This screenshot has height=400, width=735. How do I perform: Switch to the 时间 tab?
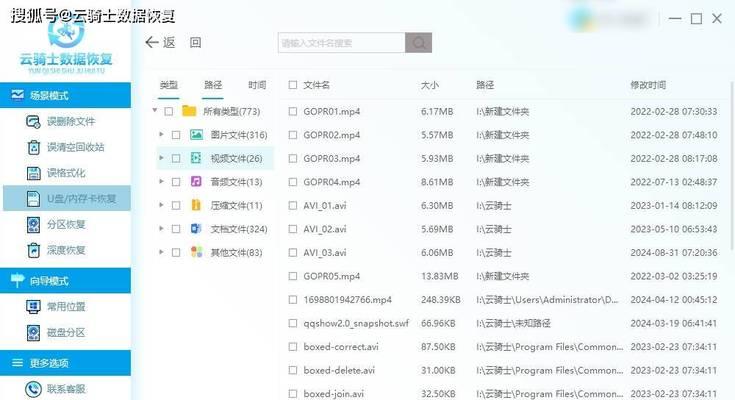pos(257,85)
